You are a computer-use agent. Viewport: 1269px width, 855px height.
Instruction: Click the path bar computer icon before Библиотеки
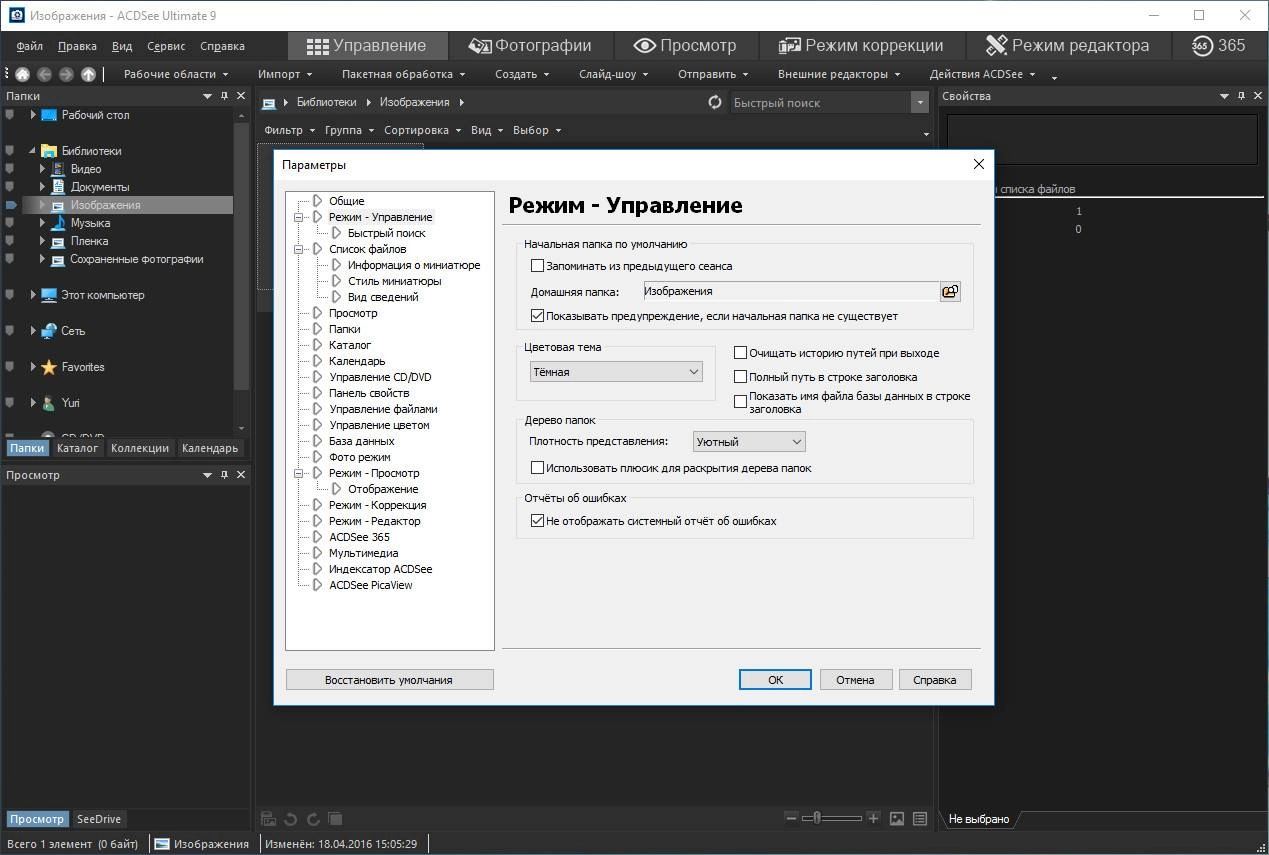[269, 102]
